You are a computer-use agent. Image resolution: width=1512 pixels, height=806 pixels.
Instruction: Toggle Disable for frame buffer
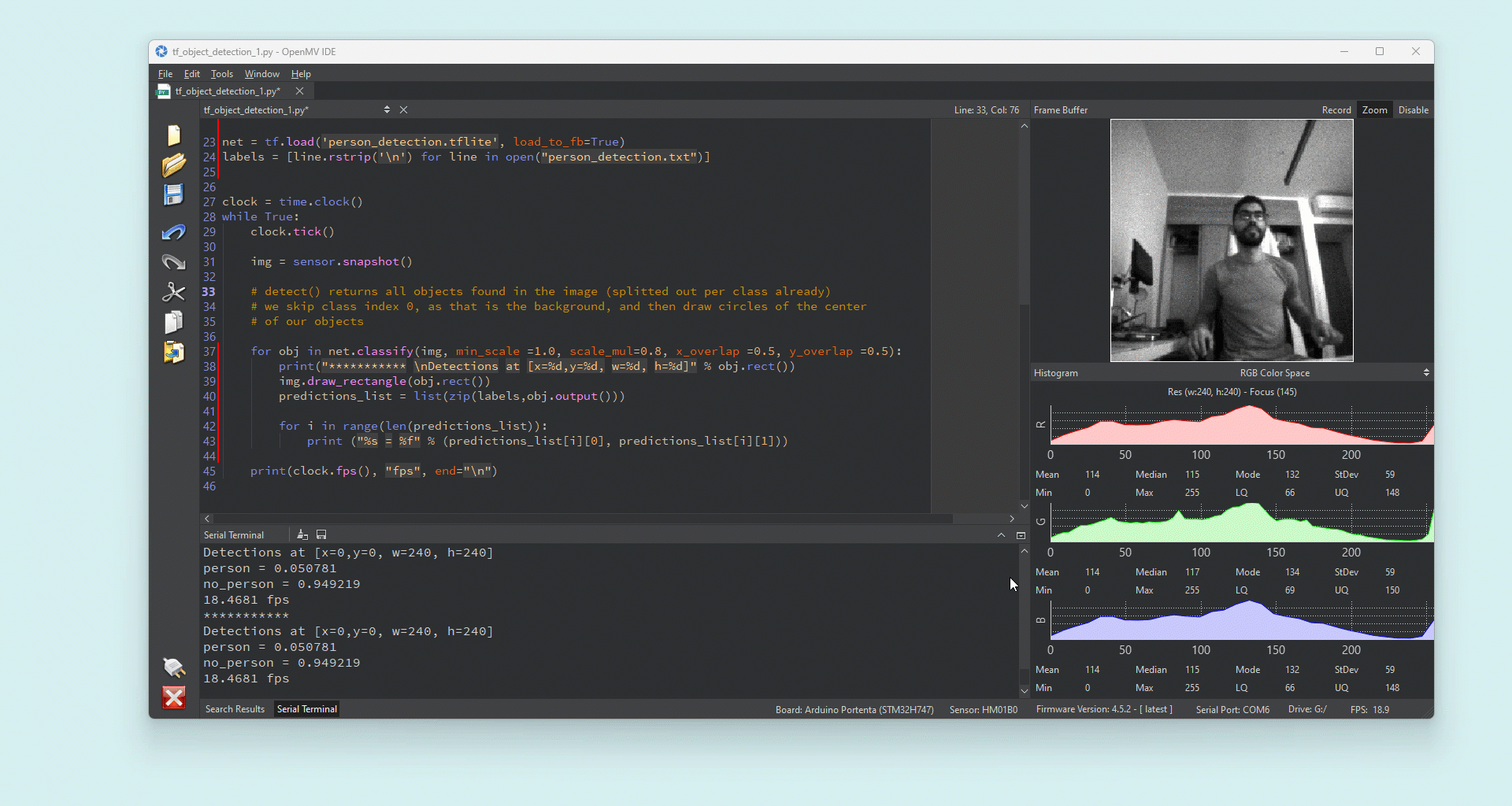pos(1413,110)
